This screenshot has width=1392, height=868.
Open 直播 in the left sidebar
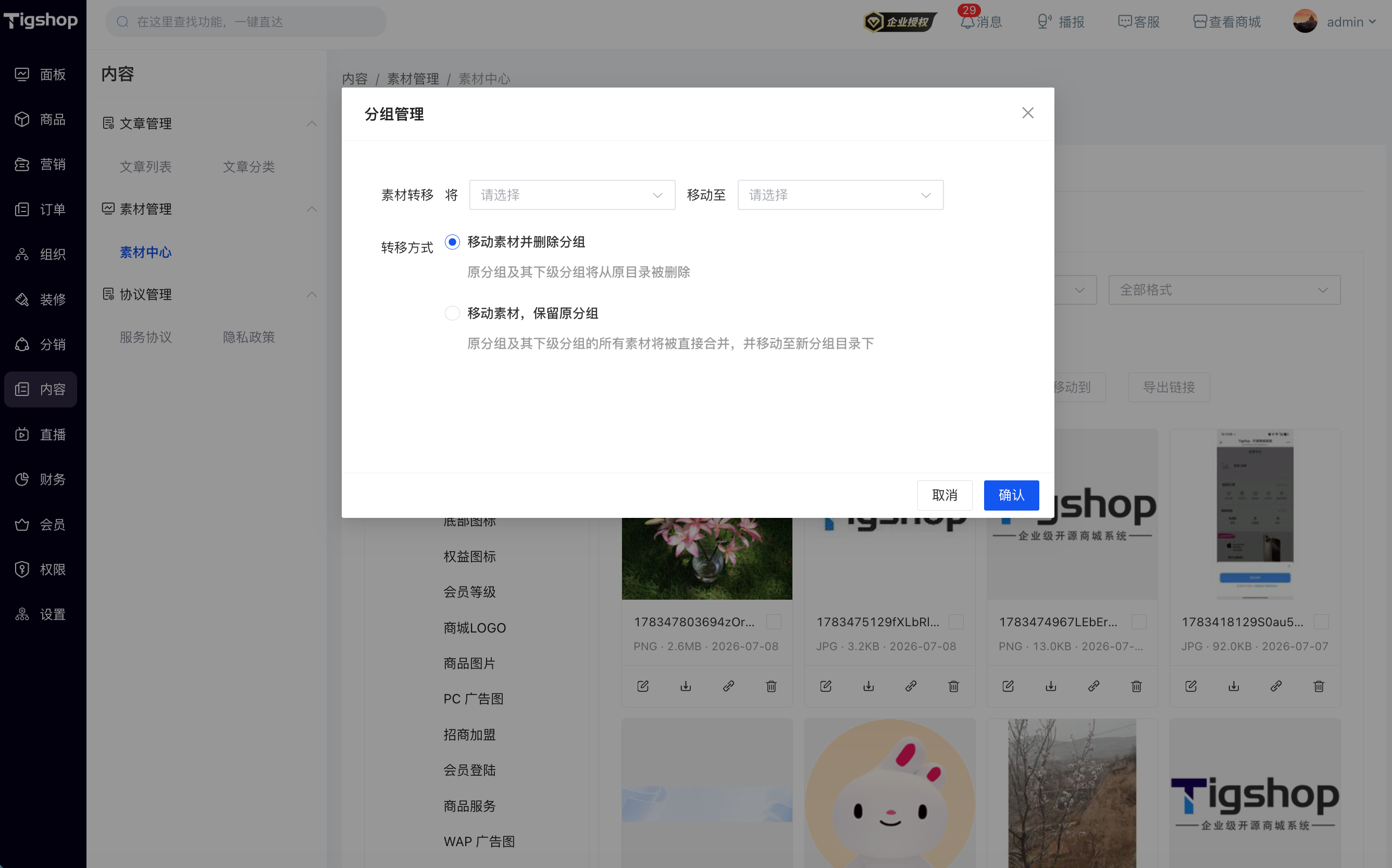coord(40,435)
